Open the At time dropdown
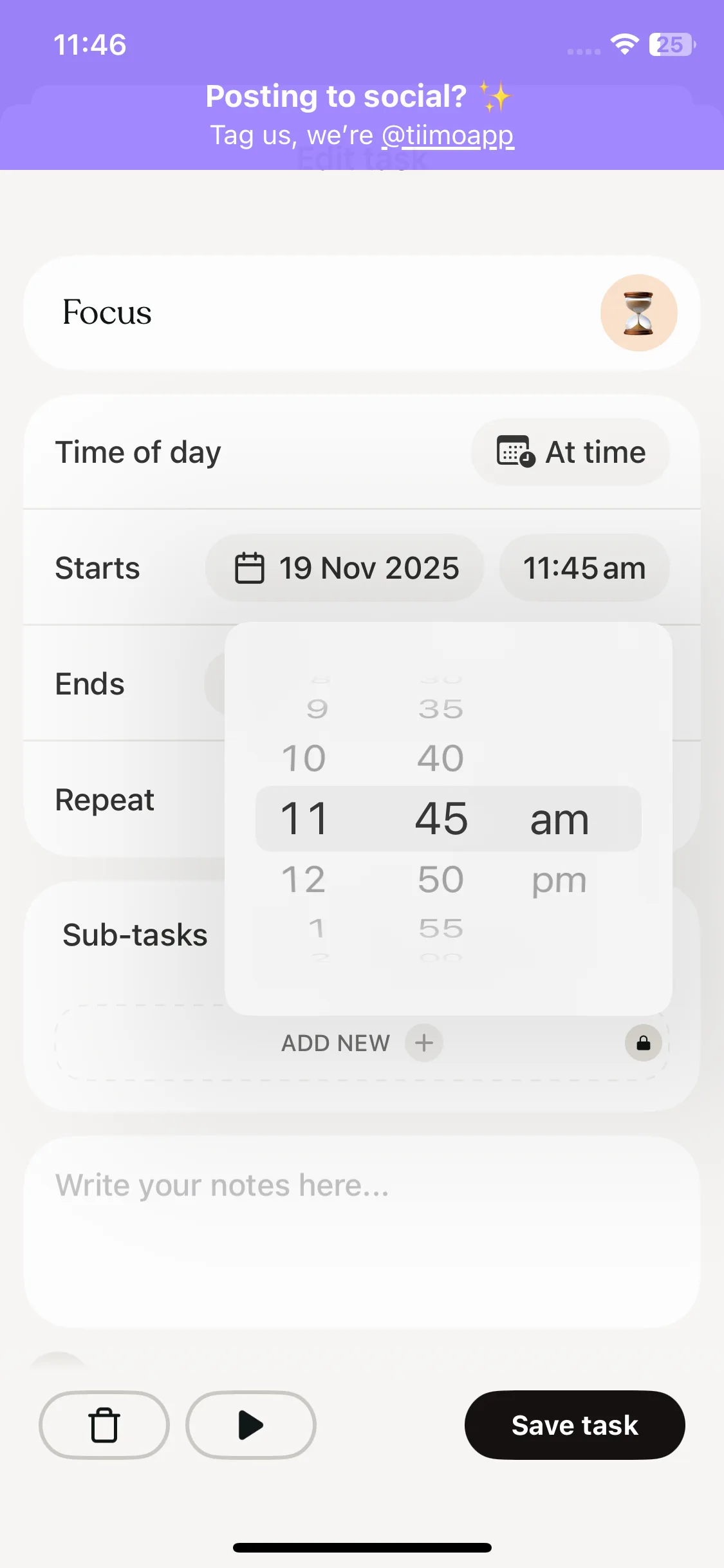Image resolution: width=724 pixels, height=1568 pixels. click(570, 452)
